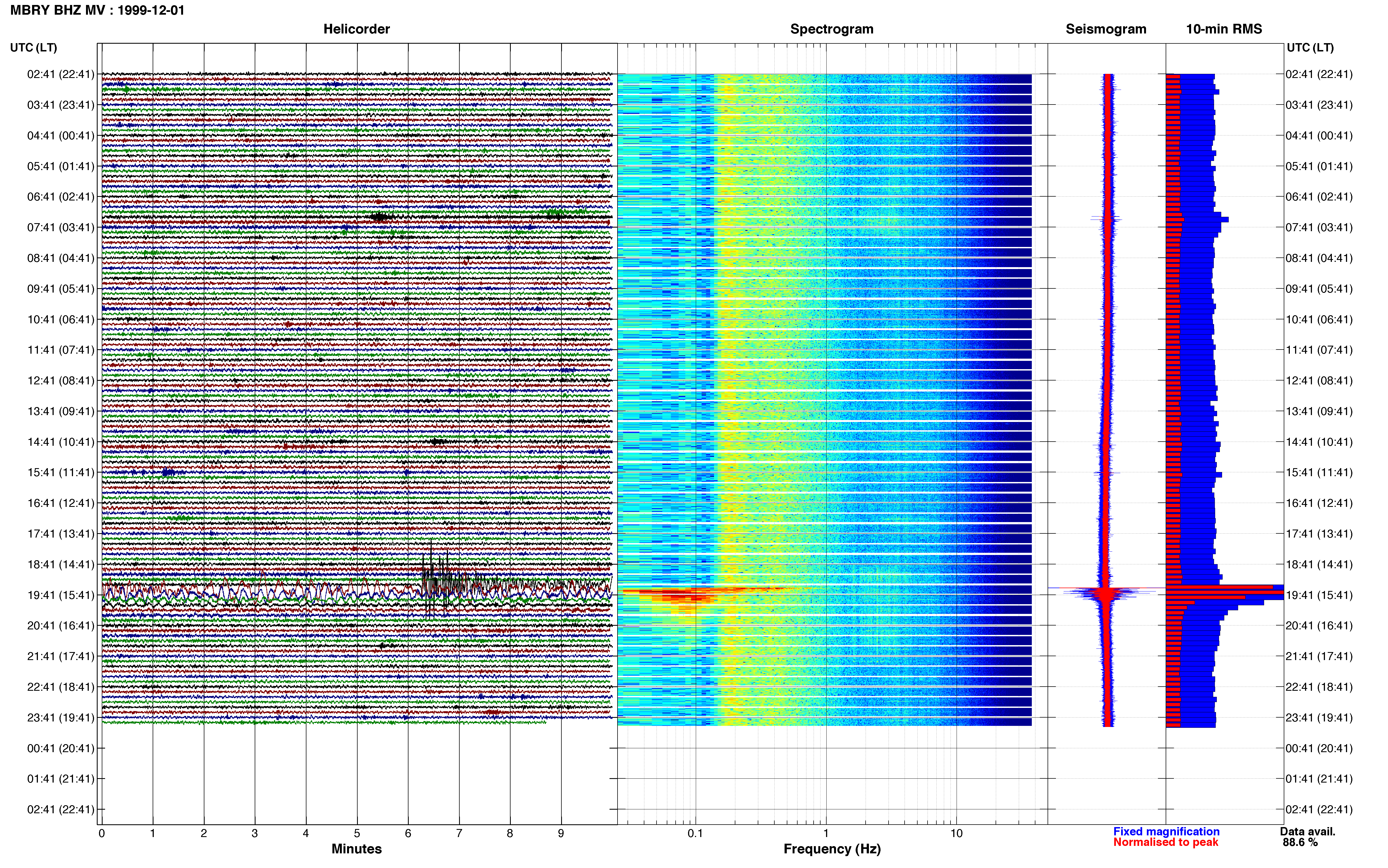This screenshot has height=868, width=1388.
Task: Click helicorder time label 23:41 (19:41)
Action: click(x=60, y=717)
